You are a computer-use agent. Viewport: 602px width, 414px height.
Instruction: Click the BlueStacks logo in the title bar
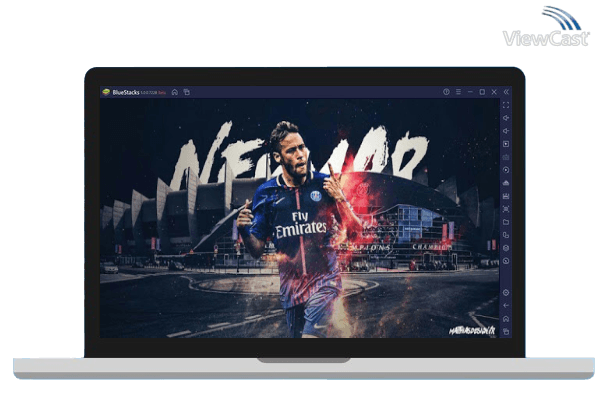pos(106,92)
